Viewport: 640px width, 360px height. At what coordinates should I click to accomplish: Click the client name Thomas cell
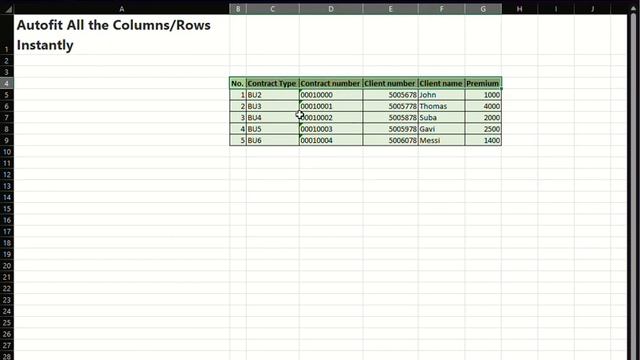click(x=442, y=106)
